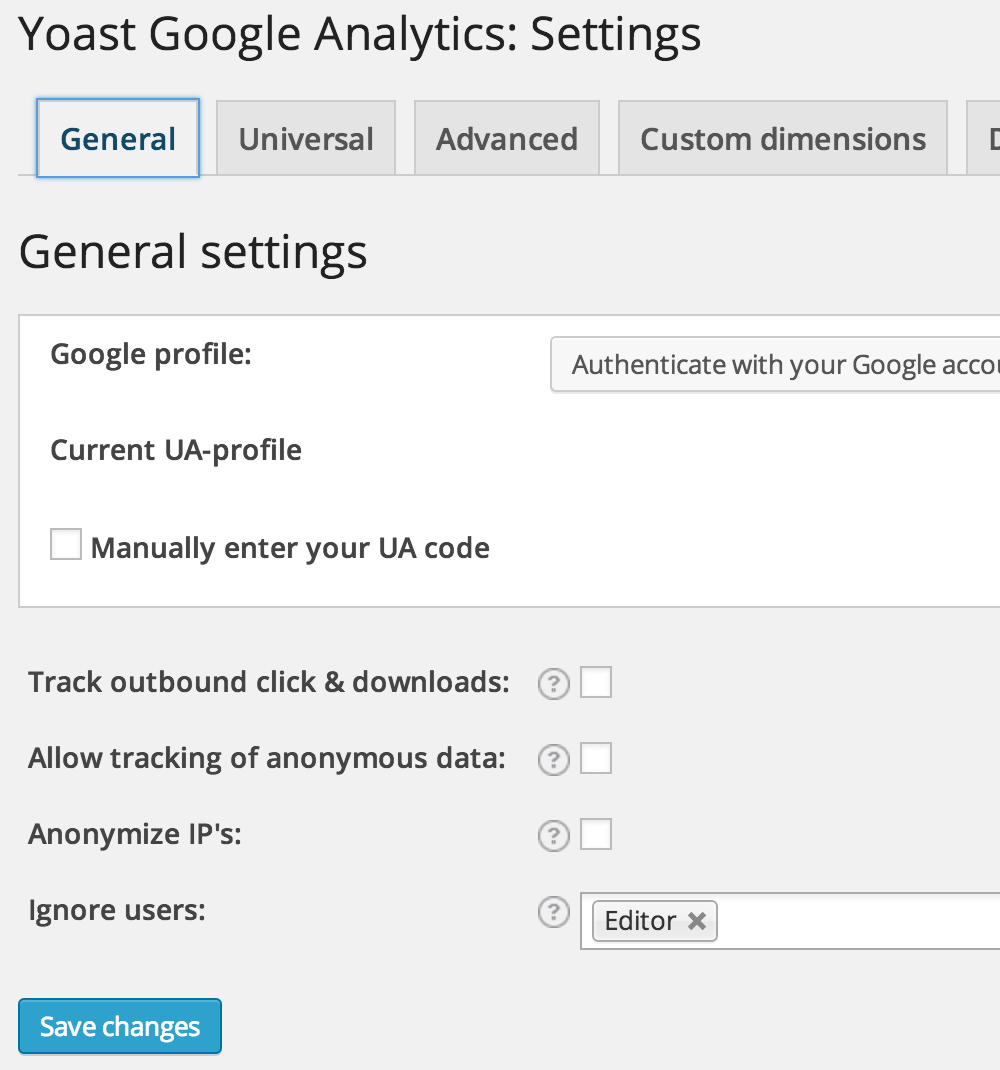Enable Allow tracking of anonymous data checkbox
Viewport: 1000px width, 1070px height.
coord(596,758)
